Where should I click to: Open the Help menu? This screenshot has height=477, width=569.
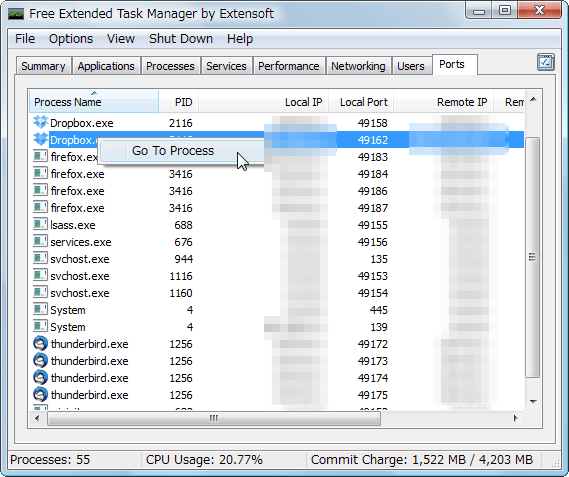click(x=240, y=38)
